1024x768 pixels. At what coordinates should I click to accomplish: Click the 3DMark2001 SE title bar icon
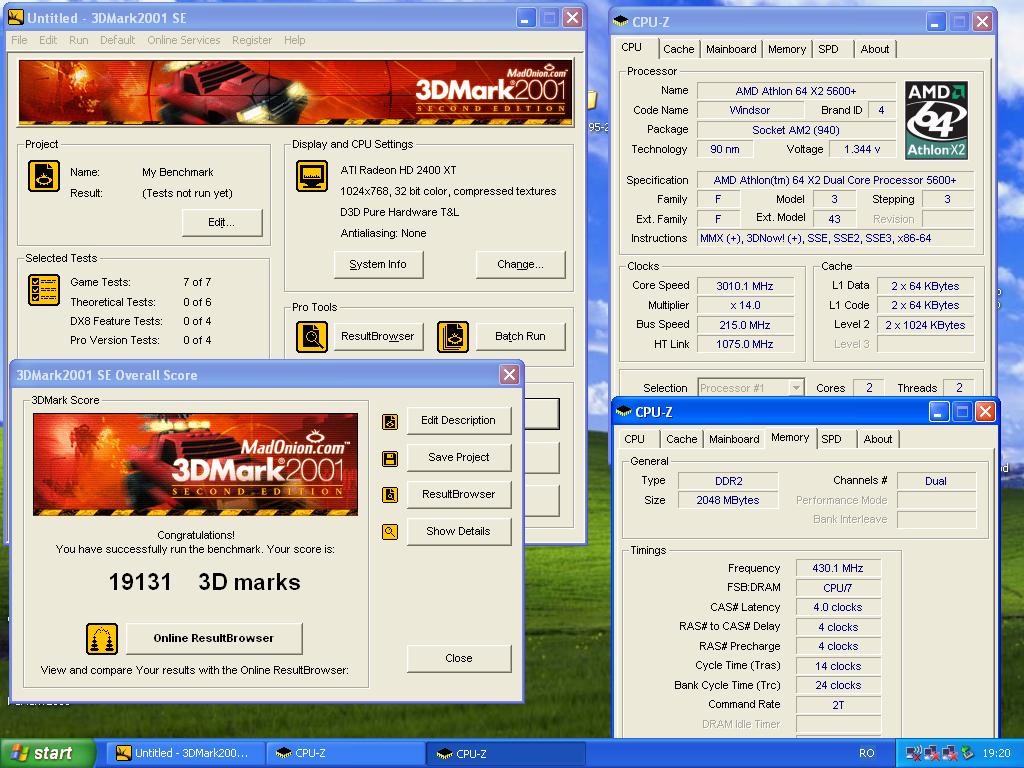coord(15,18)
